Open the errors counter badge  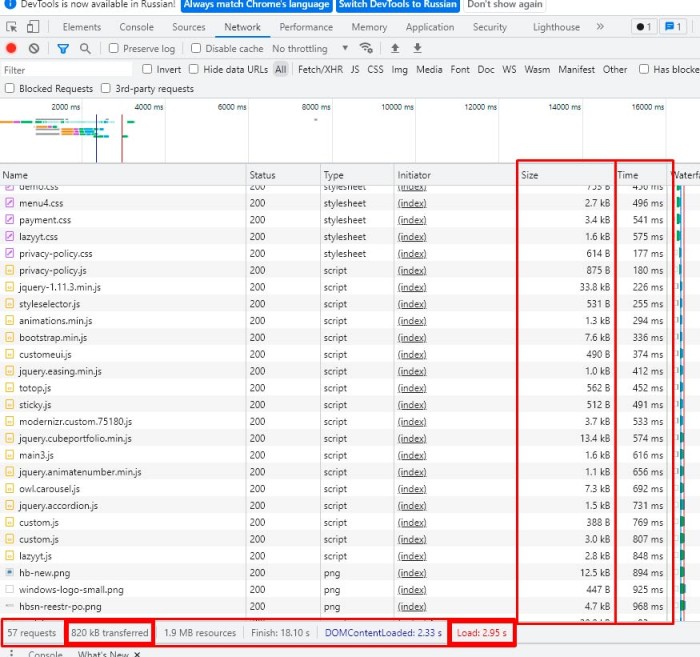pos(644,27)
